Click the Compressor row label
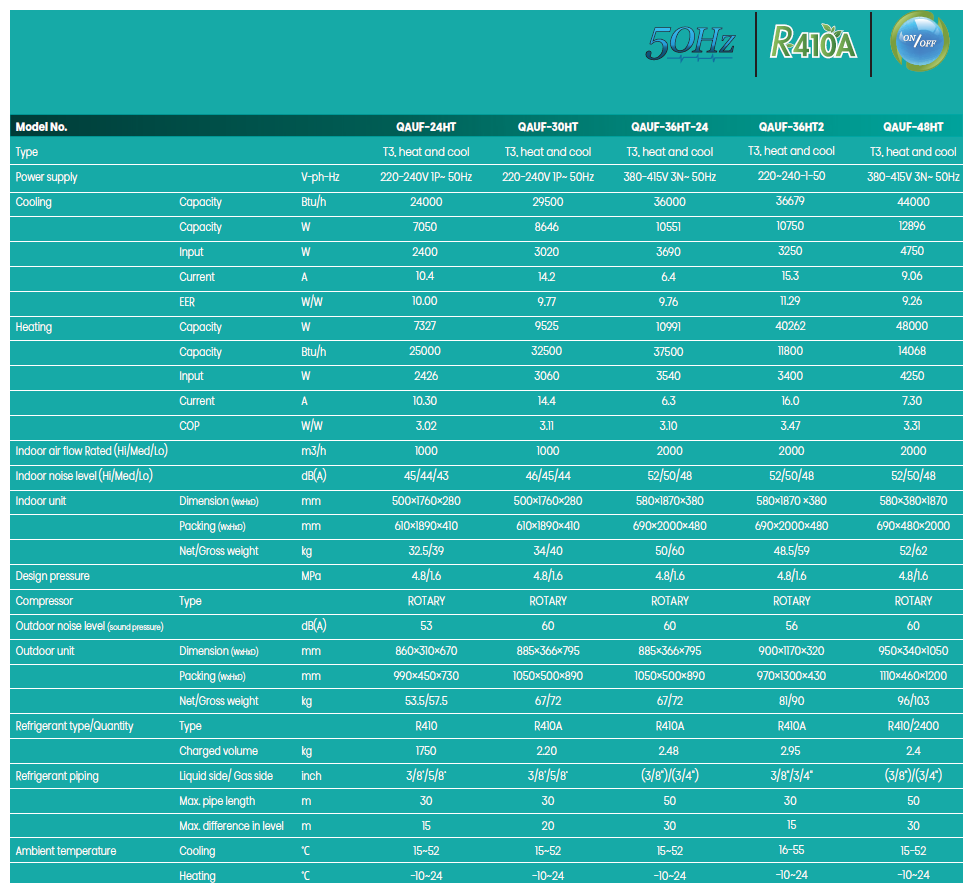973x893 pixels. pyautogui.click(x=44, y=601)
